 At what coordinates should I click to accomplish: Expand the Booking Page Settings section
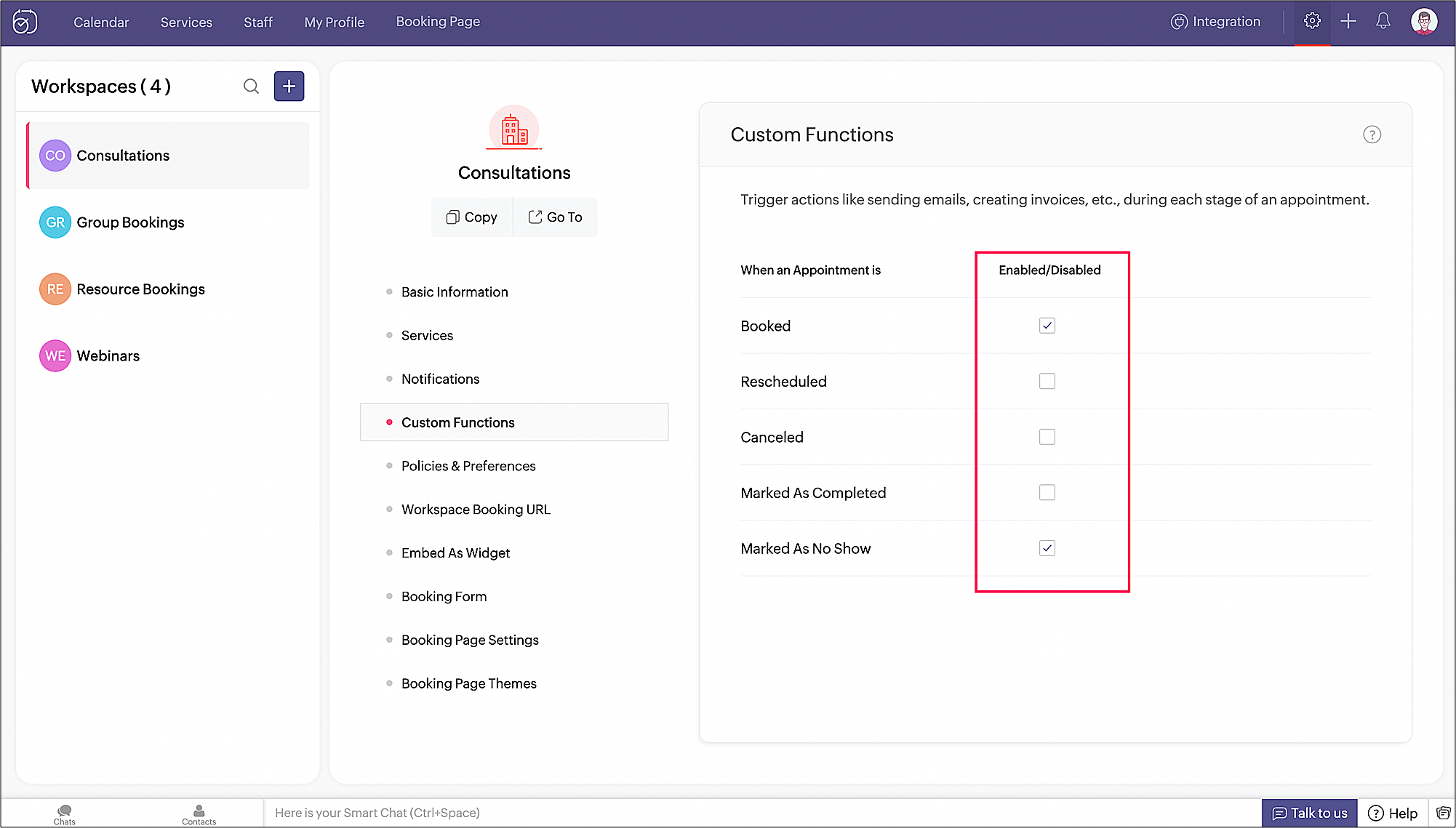(470, 640)
